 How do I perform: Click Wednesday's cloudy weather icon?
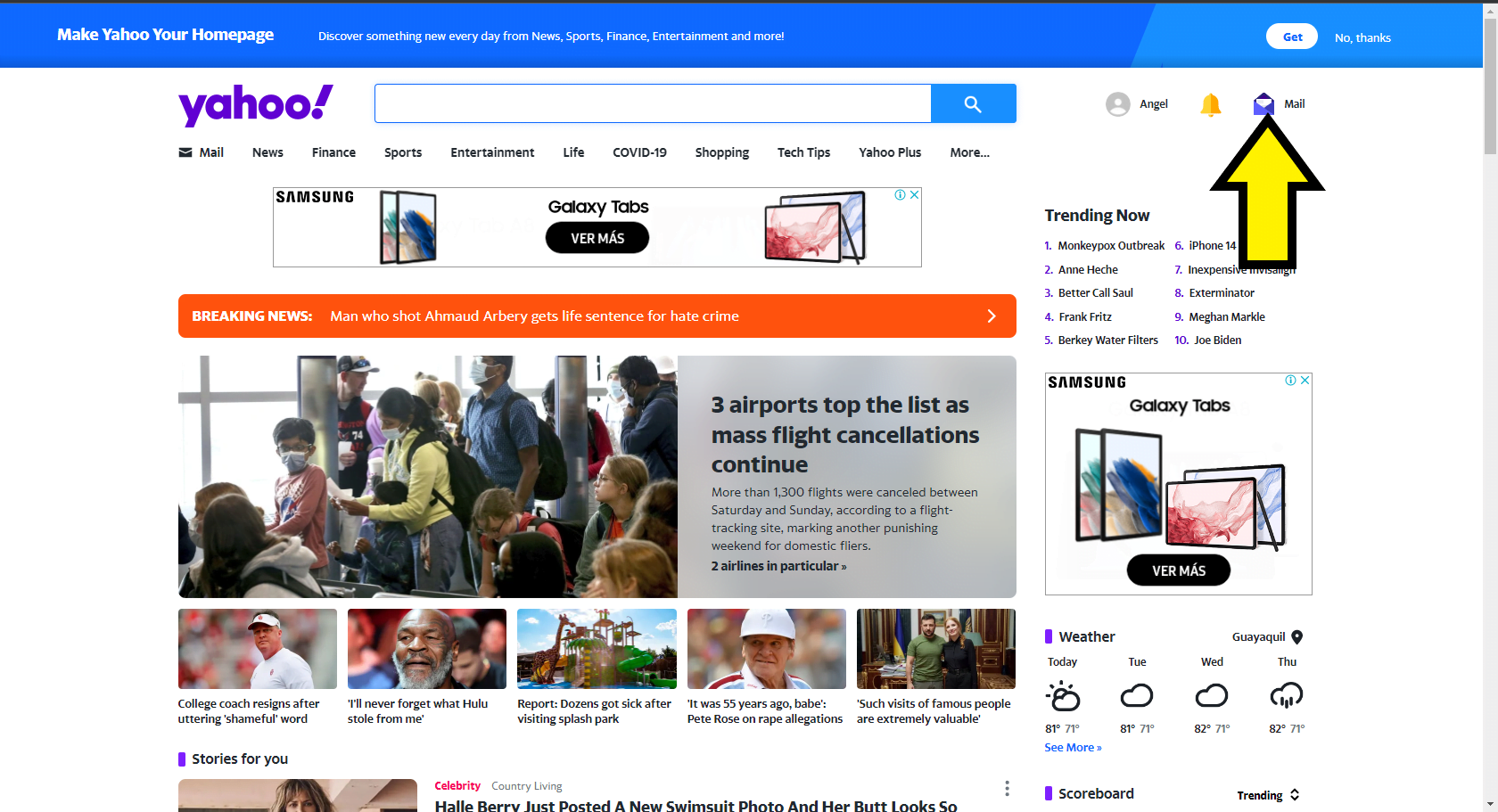(x=1212, y=695)
